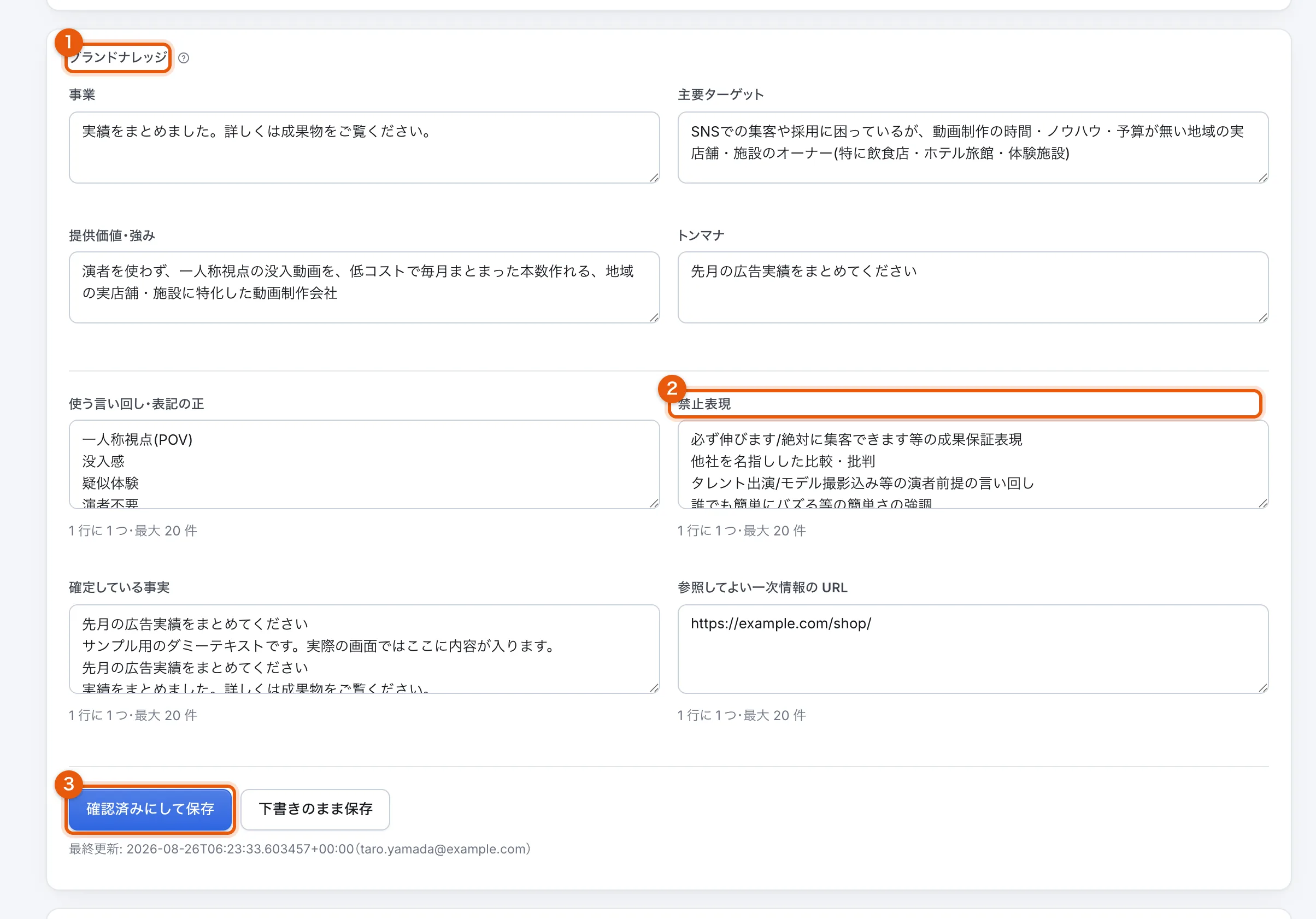Image resolution: width=1316 pixels, height=919 pixels.
Task: Select the トンマナ text area
Action: 973,287
